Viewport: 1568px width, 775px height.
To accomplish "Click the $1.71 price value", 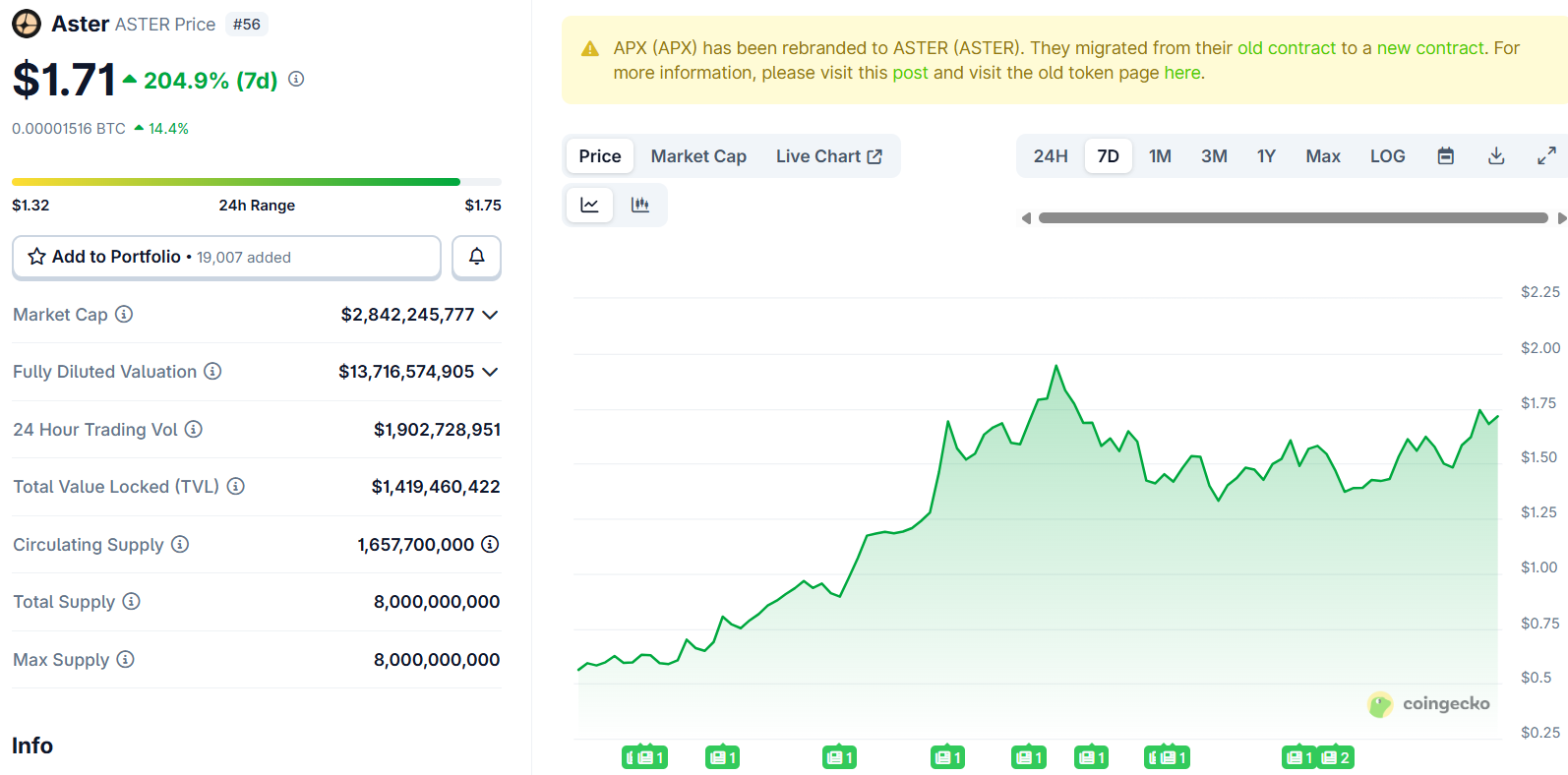I will [64, 80].
